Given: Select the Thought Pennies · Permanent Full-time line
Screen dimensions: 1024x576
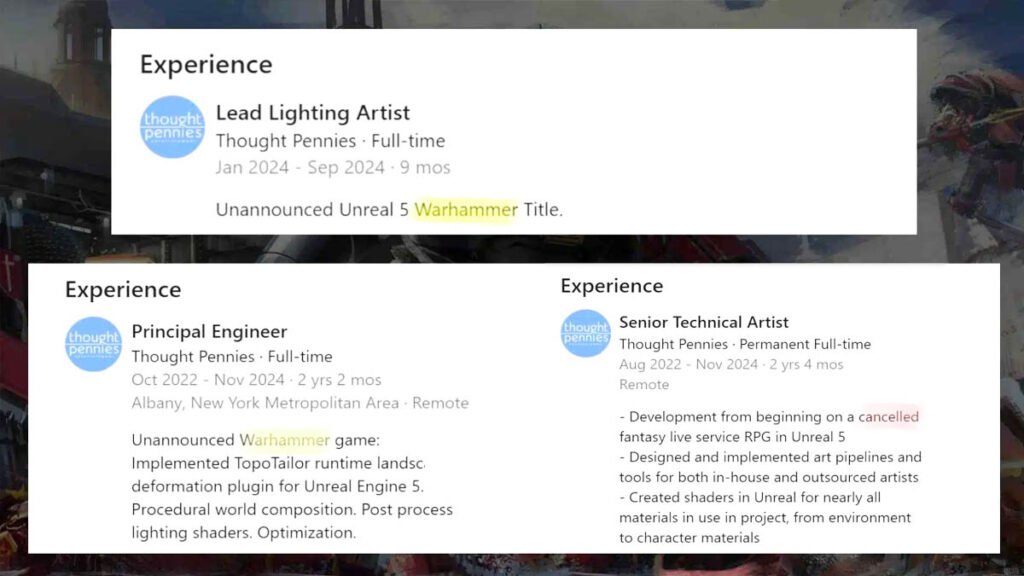Looking at the screenshot, I should [x=744, y=344].
